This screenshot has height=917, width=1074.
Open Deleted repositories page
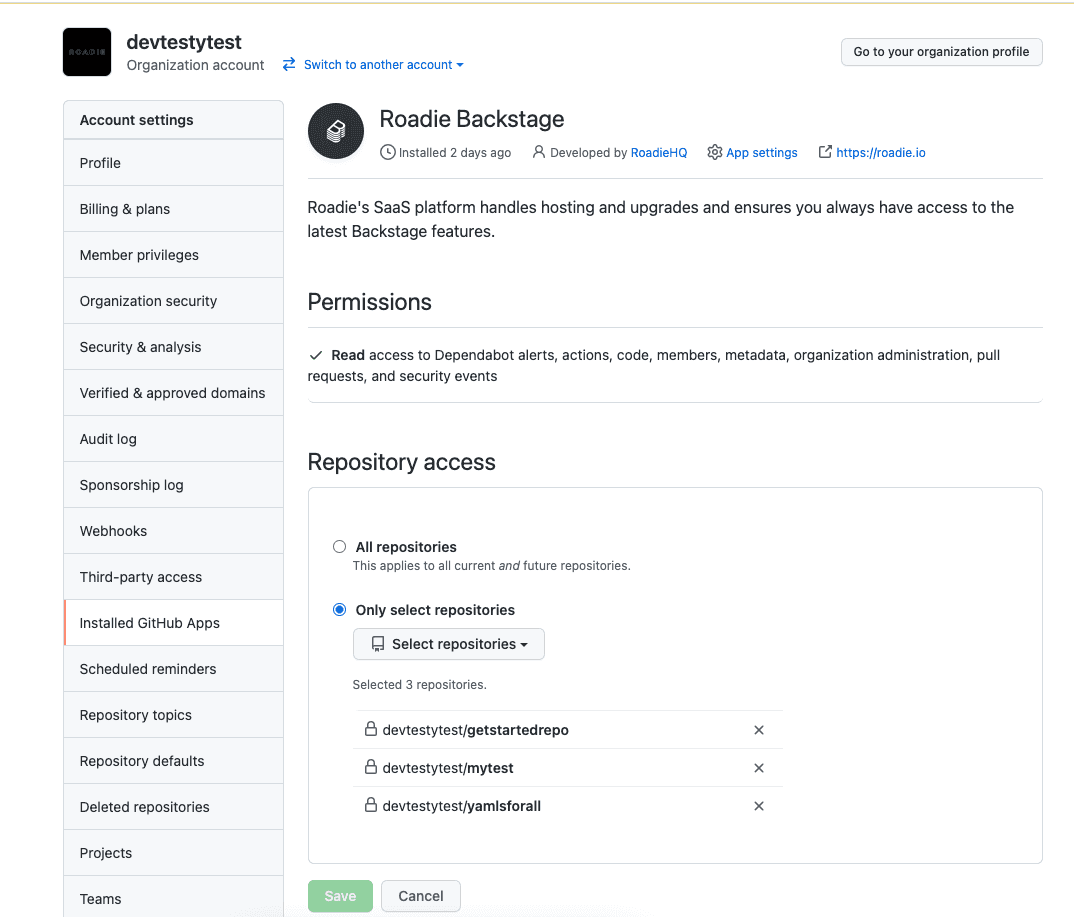[x=173, y=807]
